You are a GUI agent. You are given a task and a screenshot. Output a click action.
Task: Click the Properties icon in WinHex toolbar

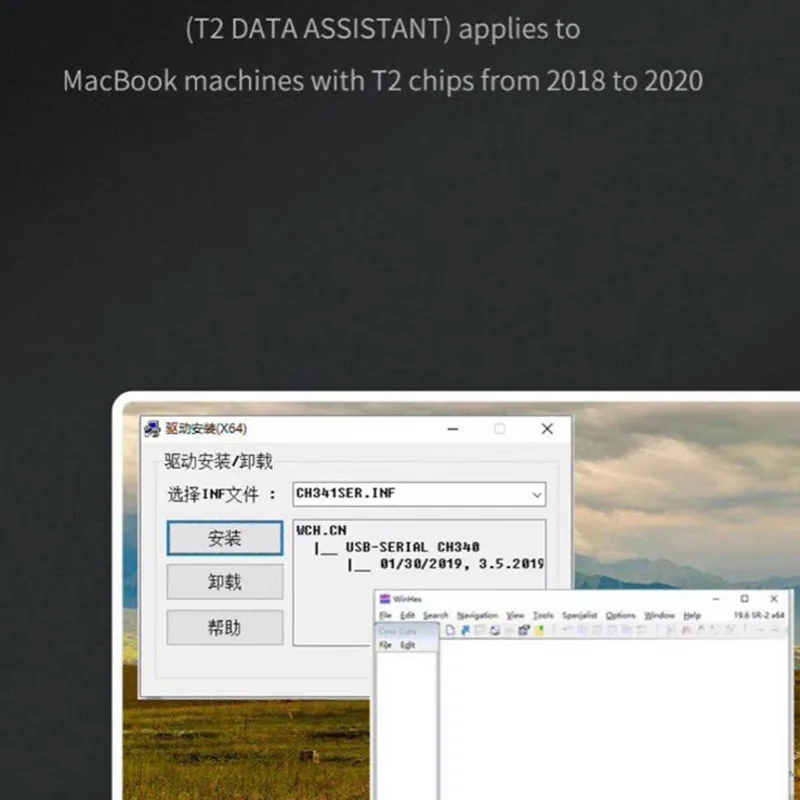tap(524, 630)
